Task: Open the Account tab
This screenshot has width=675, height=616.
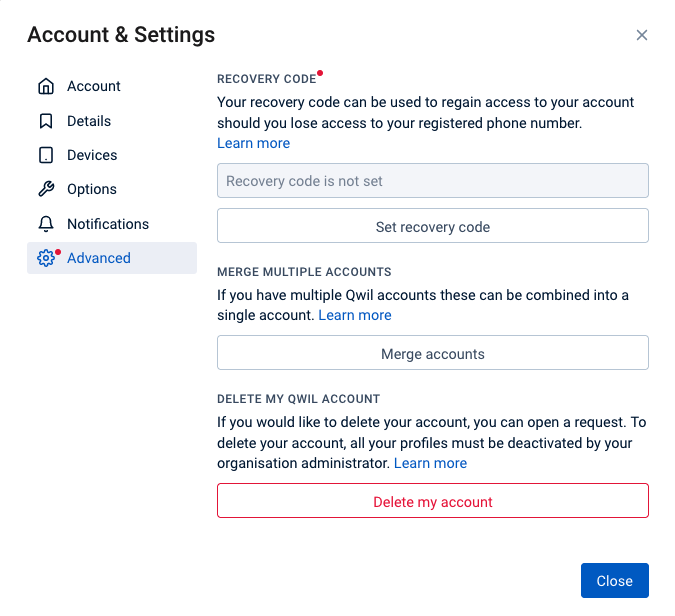Action: click(x=93, y=86)
